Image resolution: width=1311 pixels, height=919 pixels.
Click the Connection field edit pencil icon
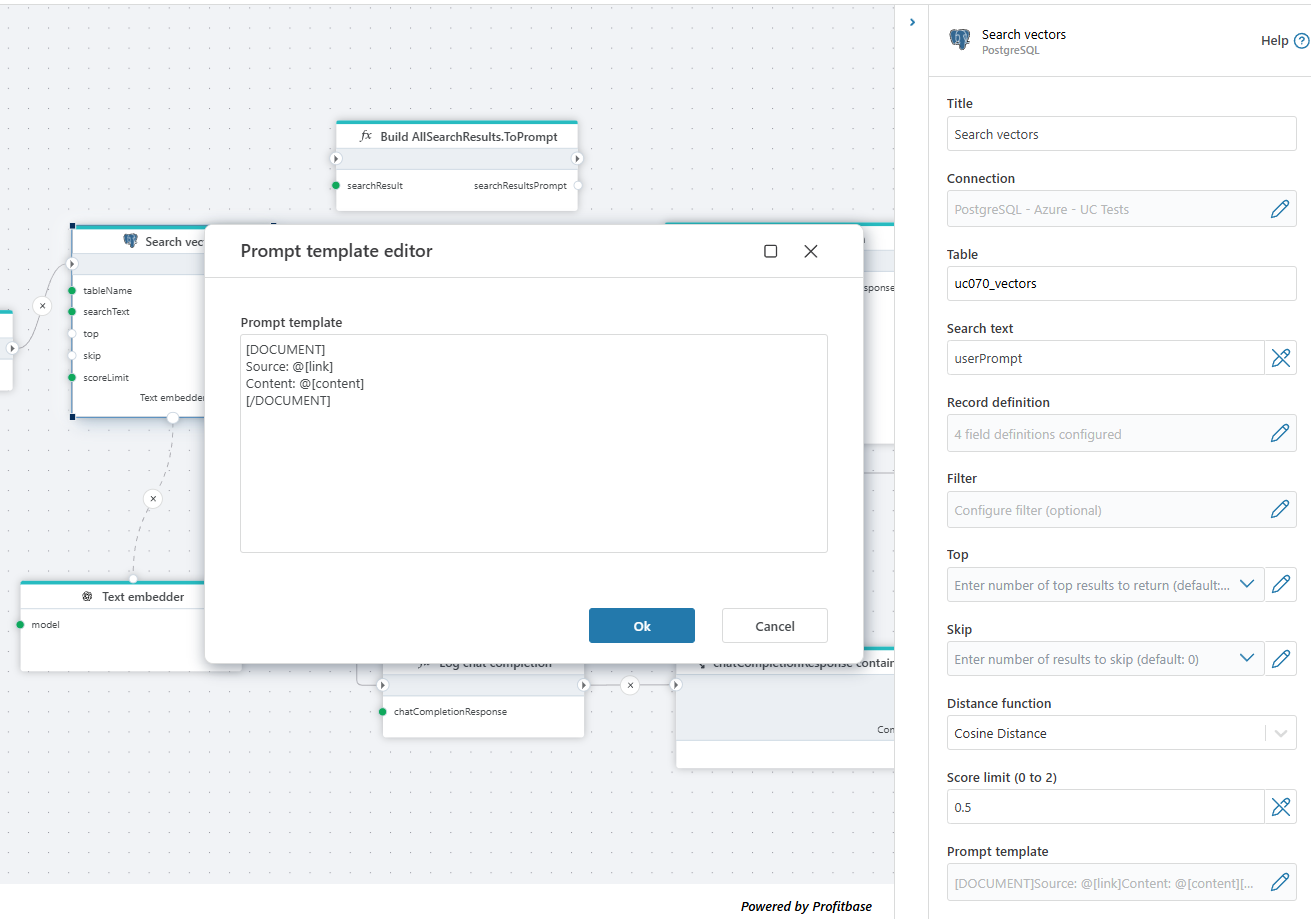[1279, 209]
